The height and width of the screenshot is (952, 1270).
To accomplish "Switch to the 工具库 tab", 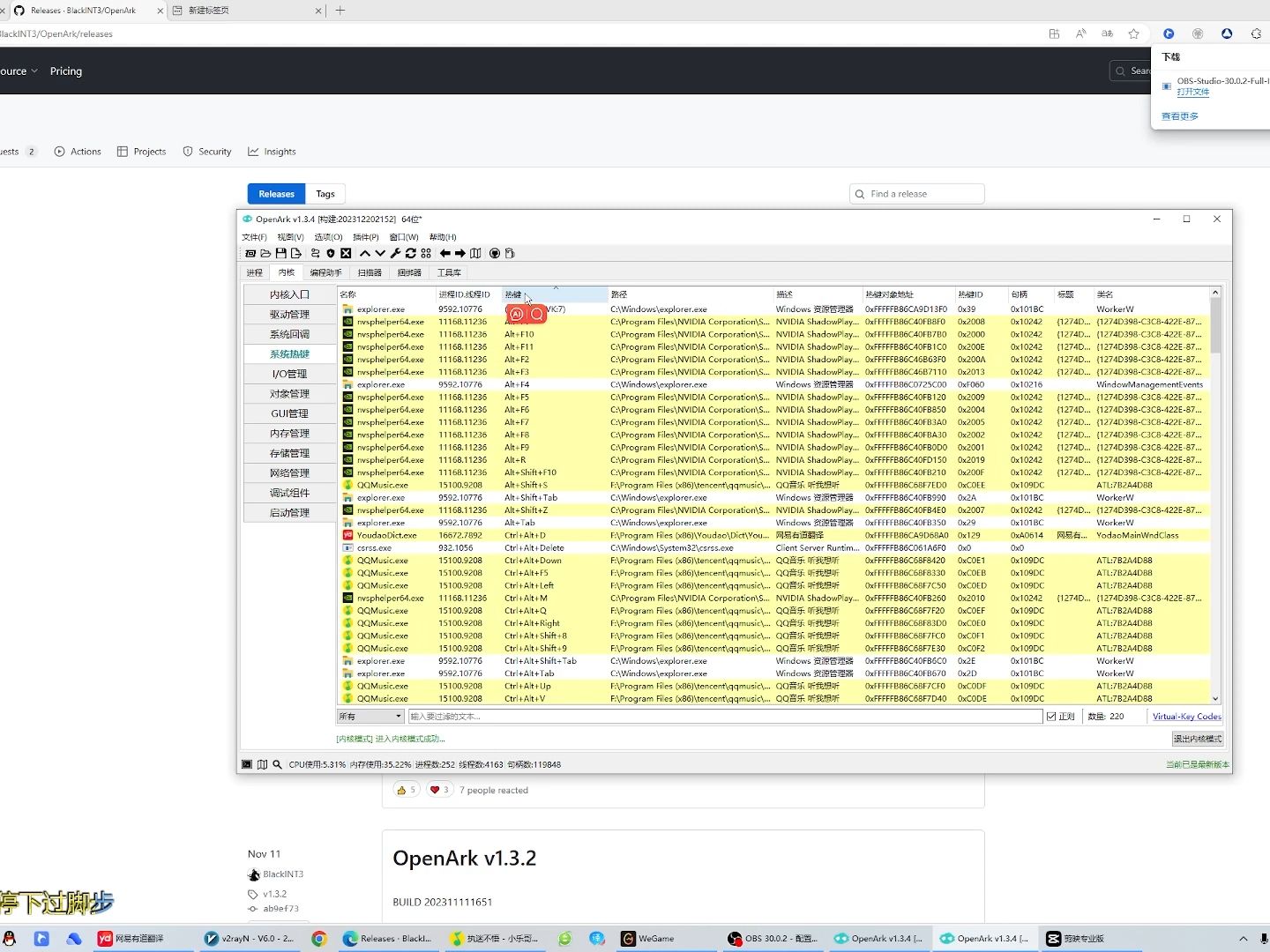I will [x=449, y=272].
